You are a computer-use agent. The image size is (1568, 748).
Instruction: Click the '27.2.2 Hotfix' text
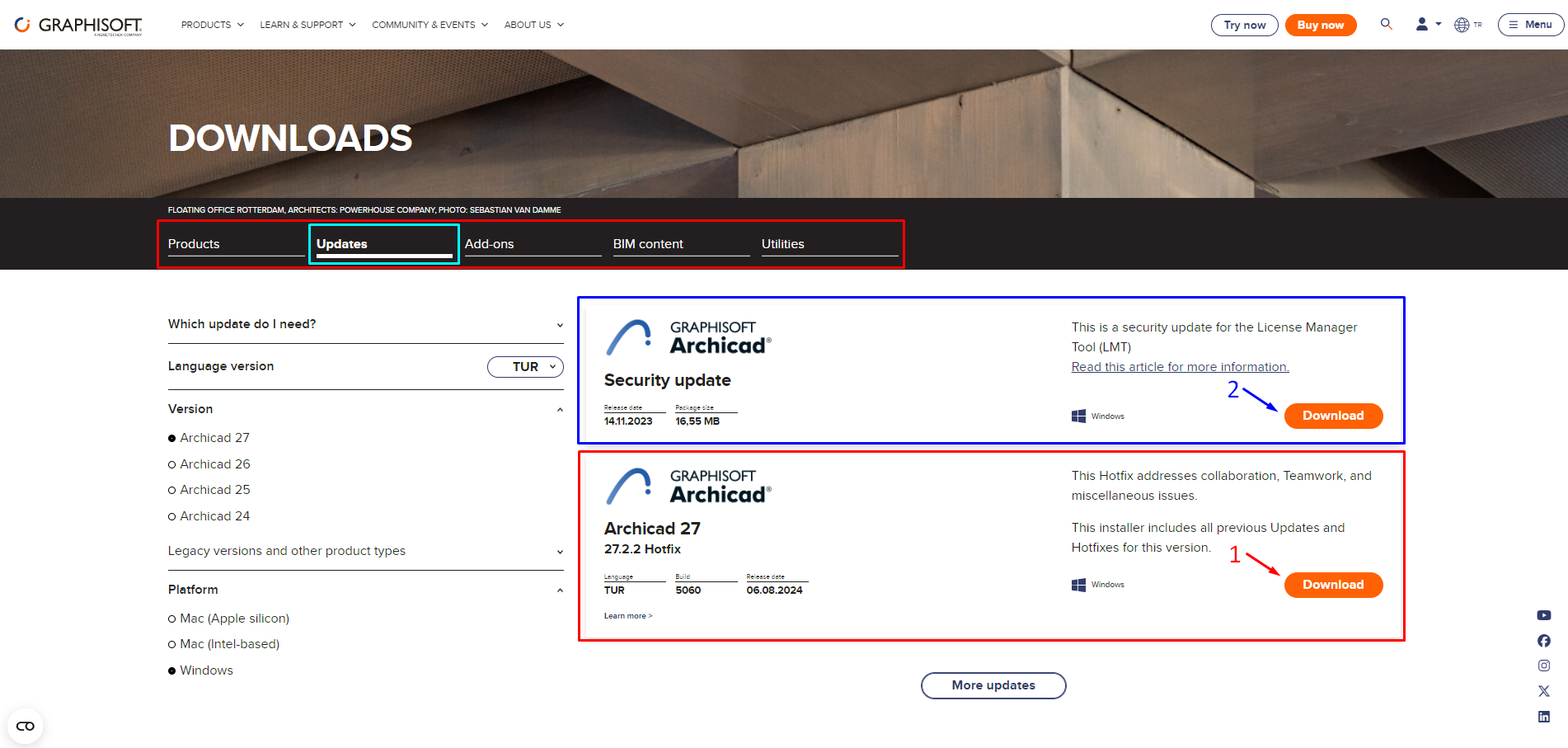[x=642, y=549]
